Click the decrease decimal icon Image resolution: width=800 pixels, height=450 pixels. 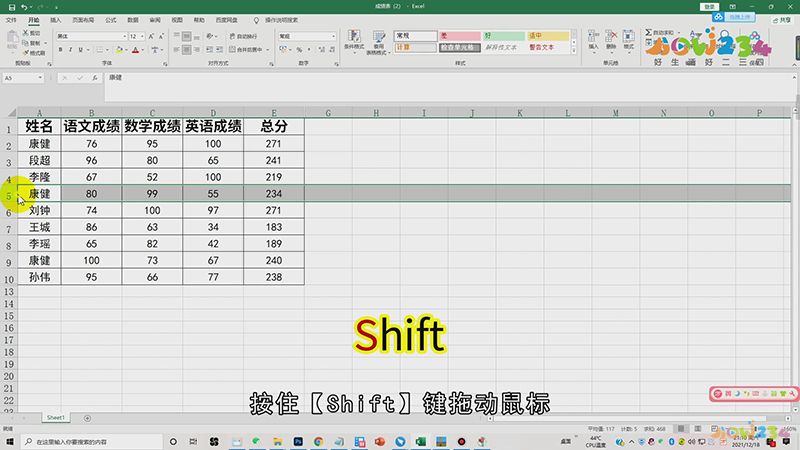[x=332, y=49]
